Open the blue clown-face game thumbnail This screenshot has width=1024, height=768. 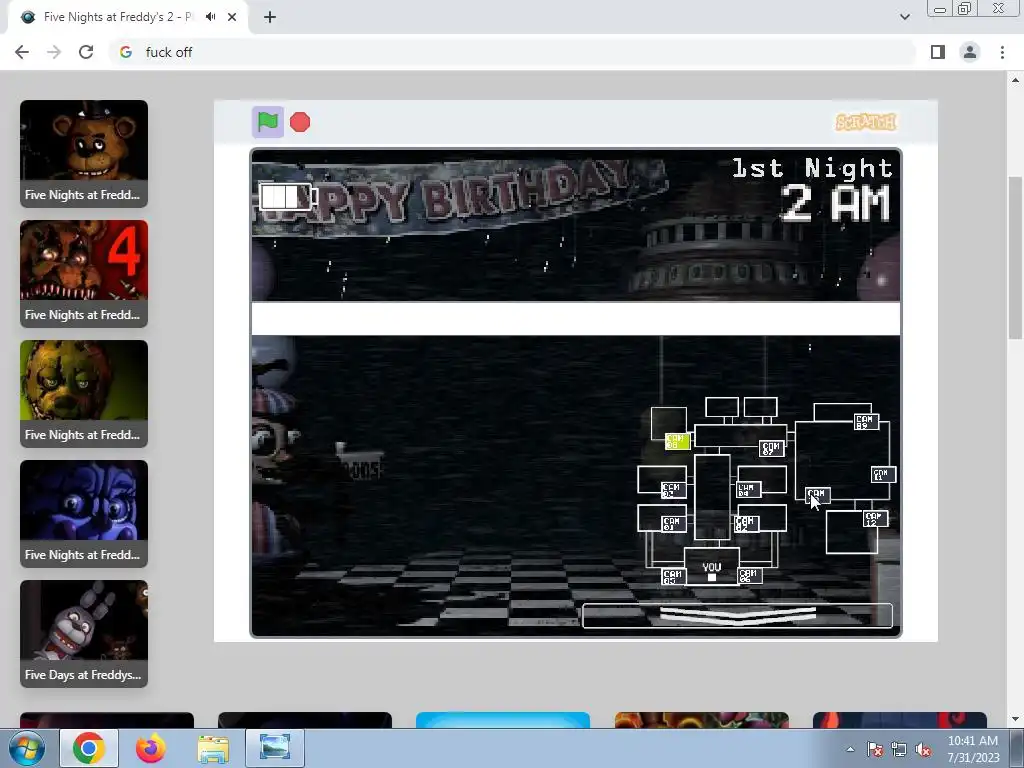(x=84, y=514)
